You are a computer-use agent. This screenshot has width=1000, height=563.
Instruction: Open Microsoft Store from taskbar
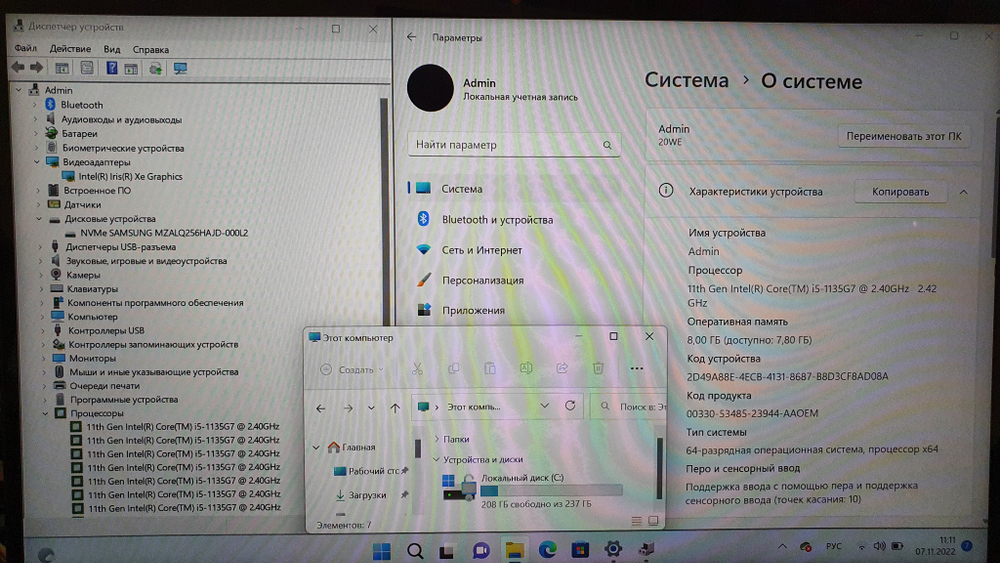point(580,549)
